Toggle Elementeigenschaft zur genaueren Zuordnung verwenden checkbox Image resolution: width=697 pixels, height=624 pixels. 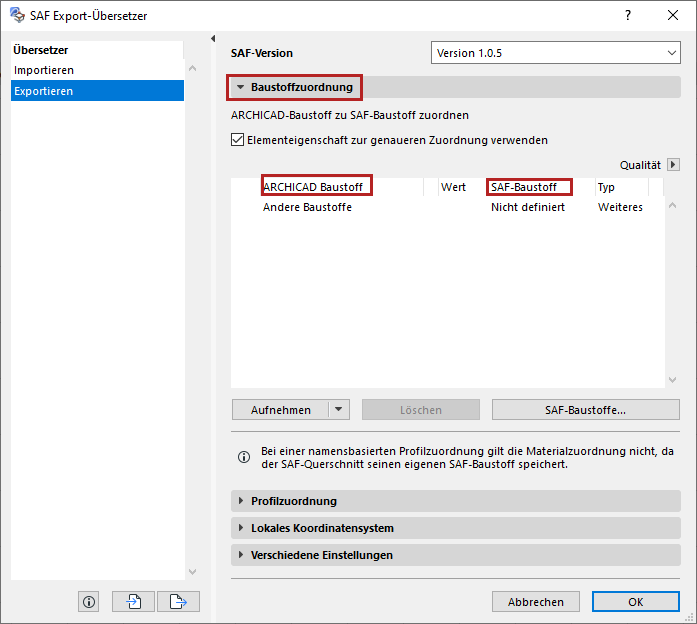coord(238,141)
